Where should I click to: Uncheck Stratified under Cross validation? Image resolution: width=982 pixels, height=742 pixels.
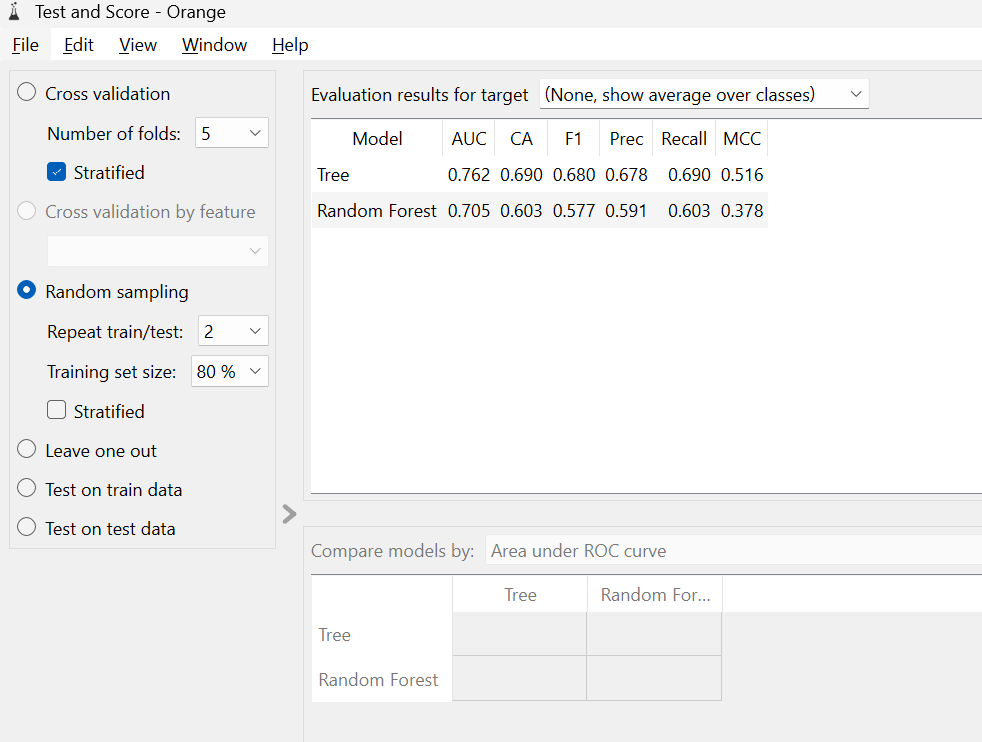56,172
